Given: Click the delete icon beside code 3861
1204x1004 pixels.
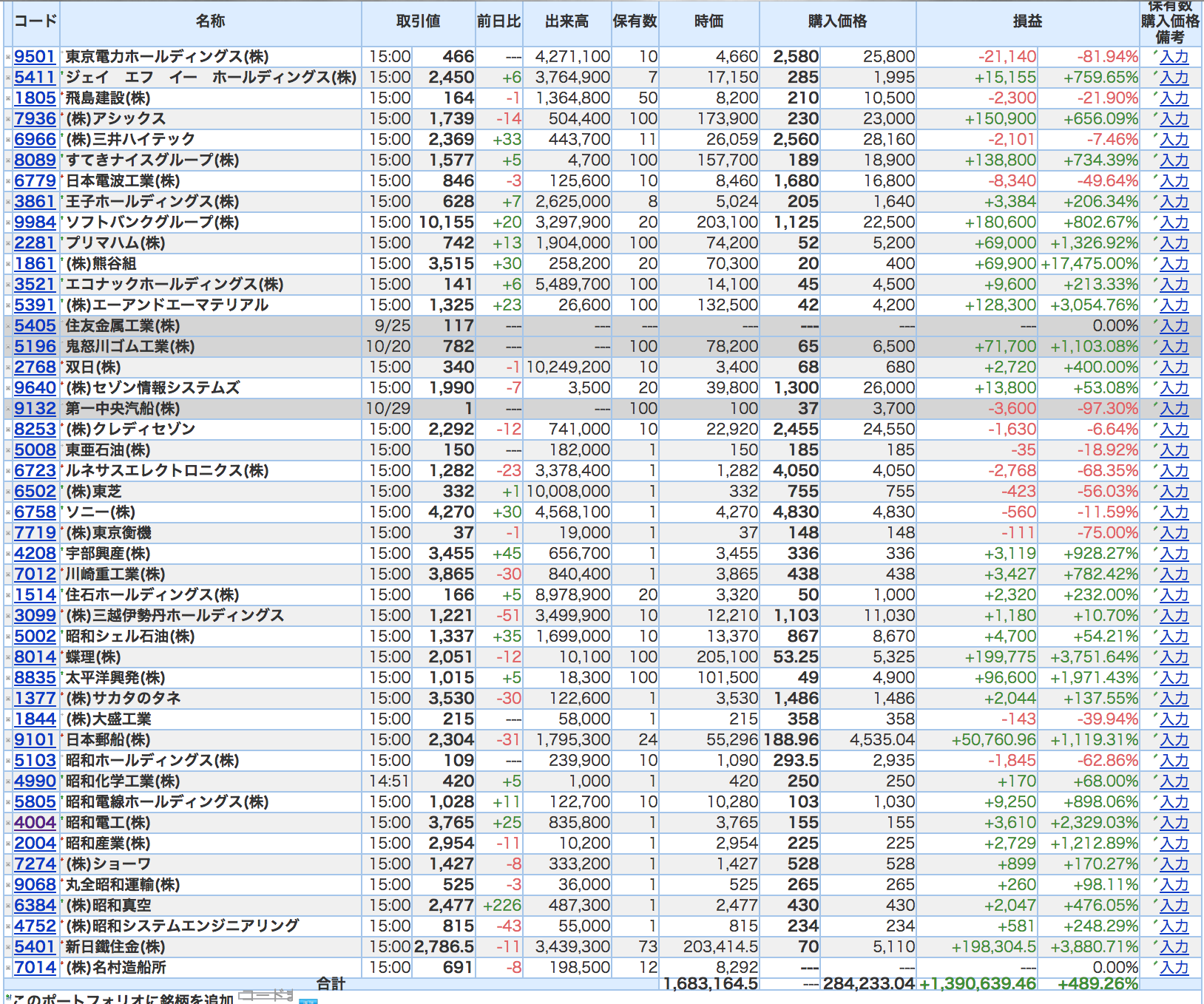Looking at the screenshot, I should tap(8, 202).
